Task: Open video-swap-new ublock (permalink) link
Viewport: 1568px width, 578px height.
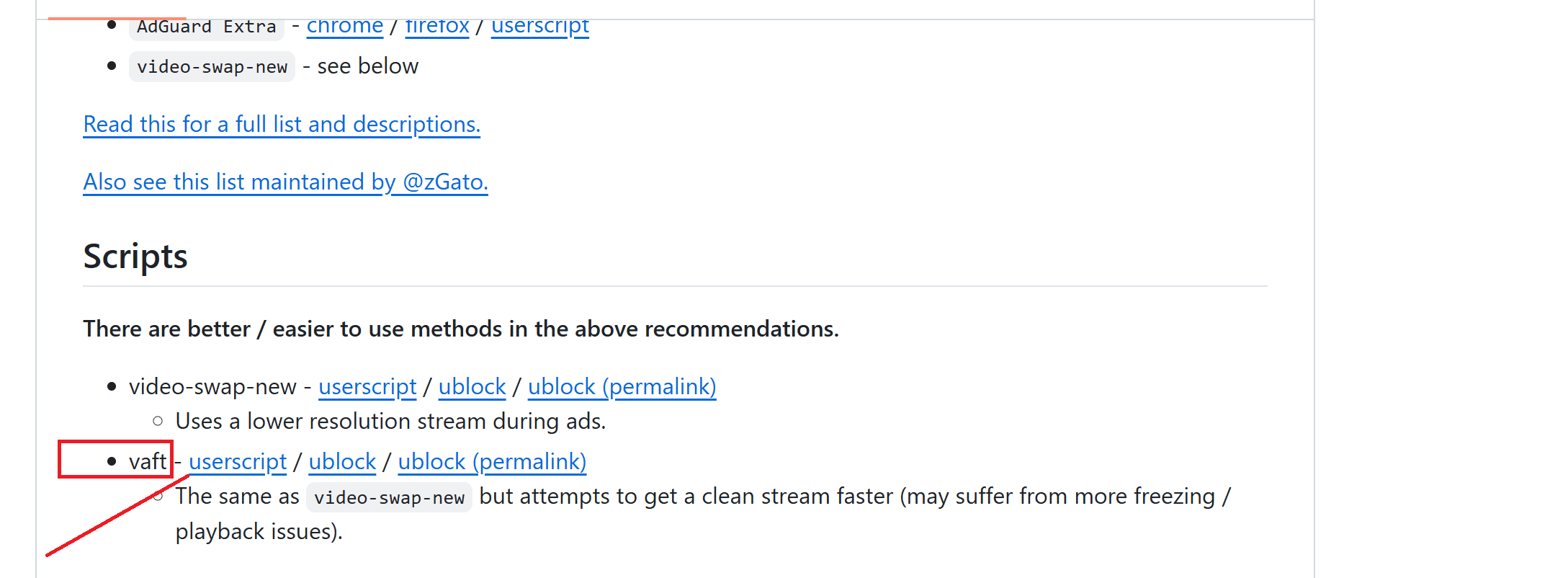Action: tap(622, 387)
